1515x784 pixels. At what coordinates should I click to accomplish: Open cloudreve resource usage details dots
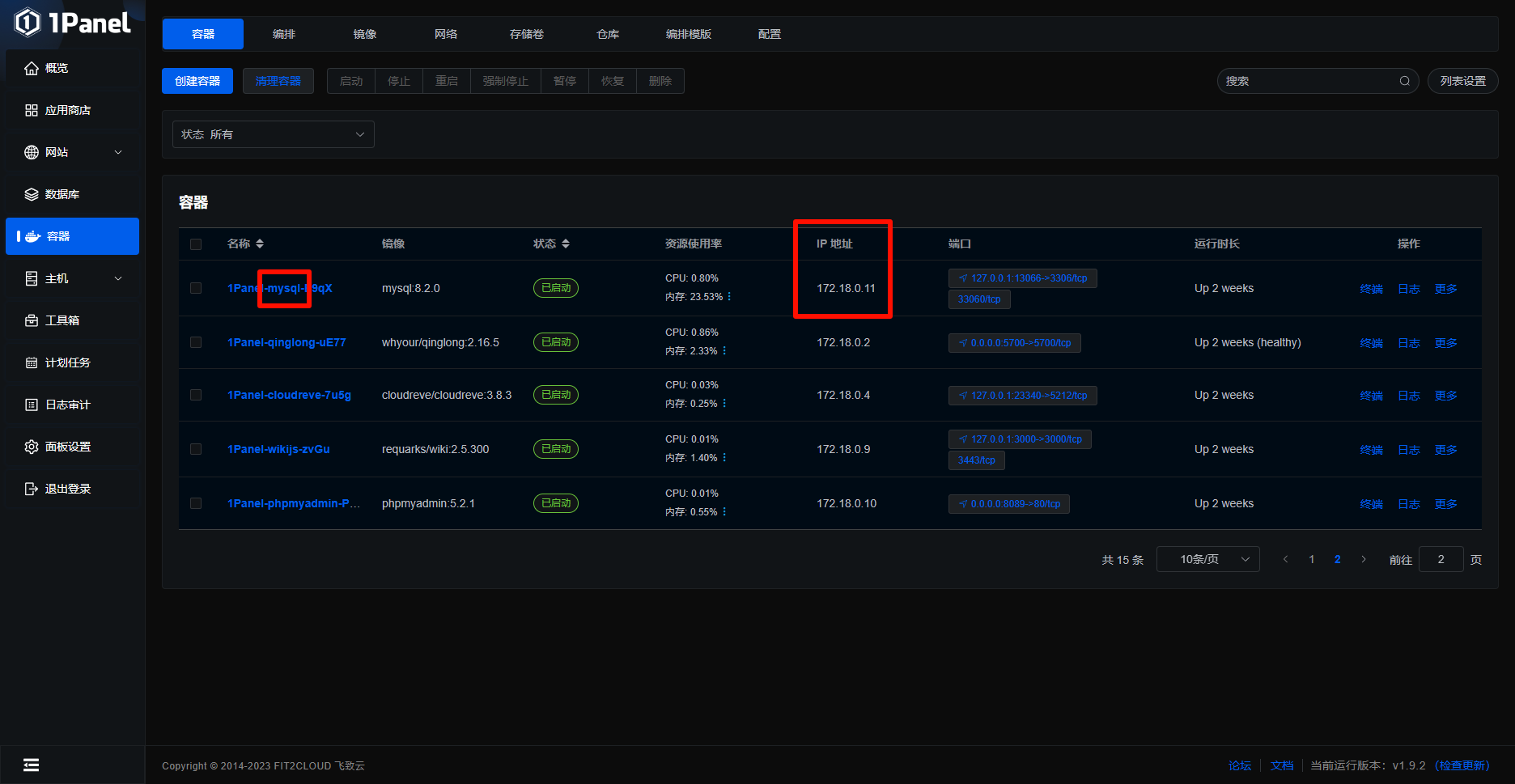pyautogui.click(x=724, y=404)
